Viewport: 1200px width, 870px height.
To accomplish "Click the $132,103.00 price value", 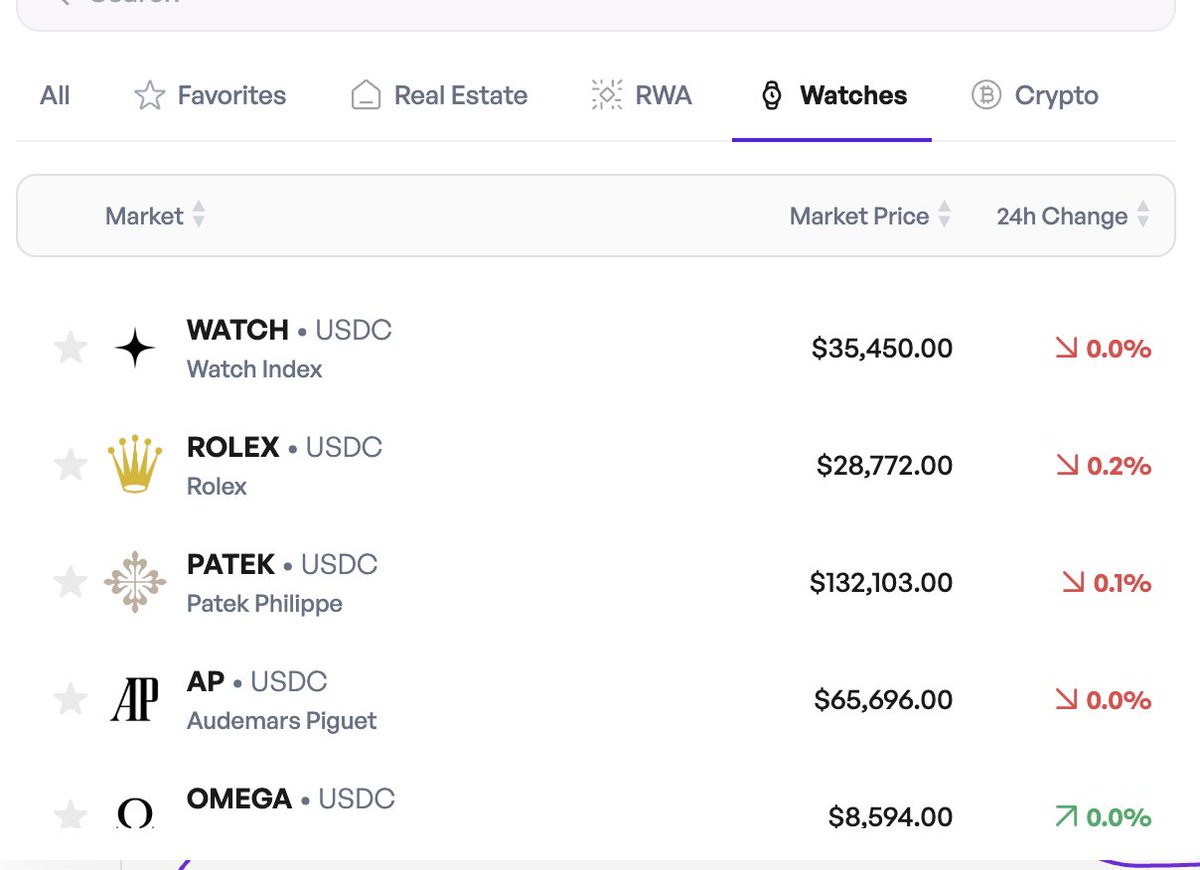I will pos(881,583).
